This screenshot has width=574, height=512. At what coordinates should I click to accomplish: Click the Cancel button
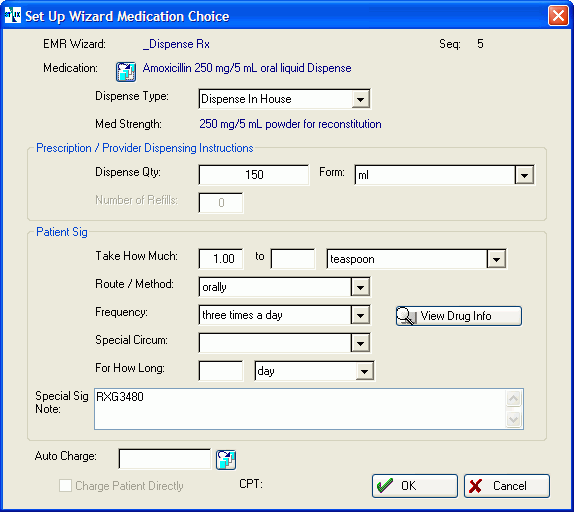[507, 486]
